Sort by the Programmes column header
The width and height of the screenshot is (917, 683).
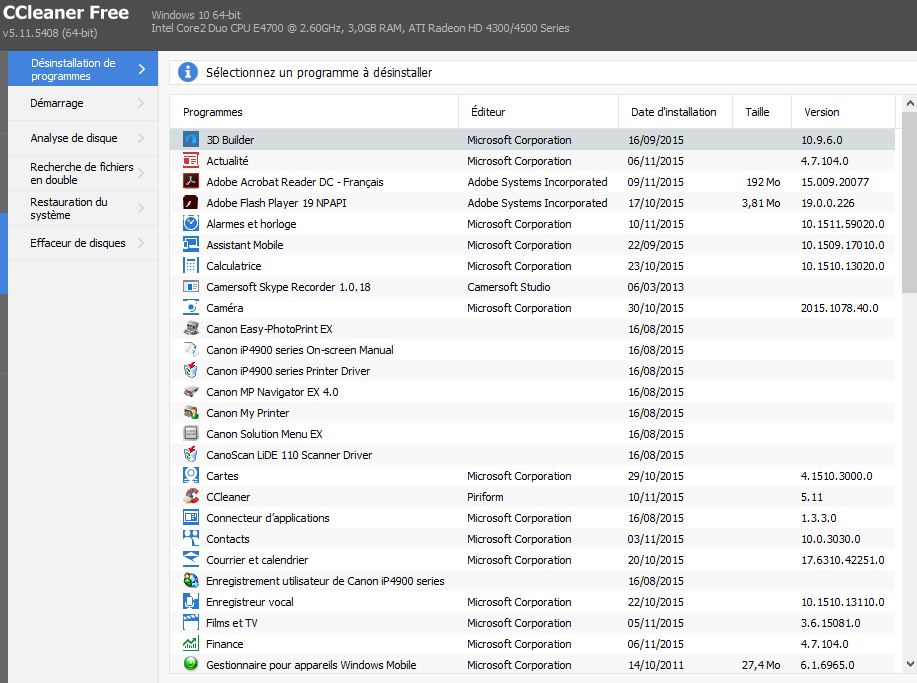pos(314,112)
